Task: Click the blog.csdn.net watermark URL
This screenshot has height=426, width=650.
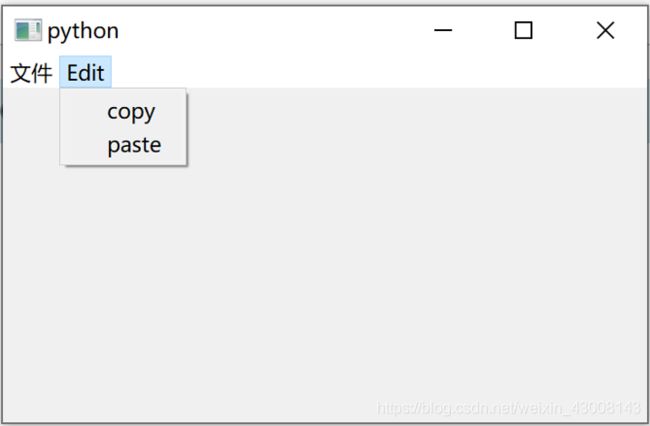Action: [509, 409]
